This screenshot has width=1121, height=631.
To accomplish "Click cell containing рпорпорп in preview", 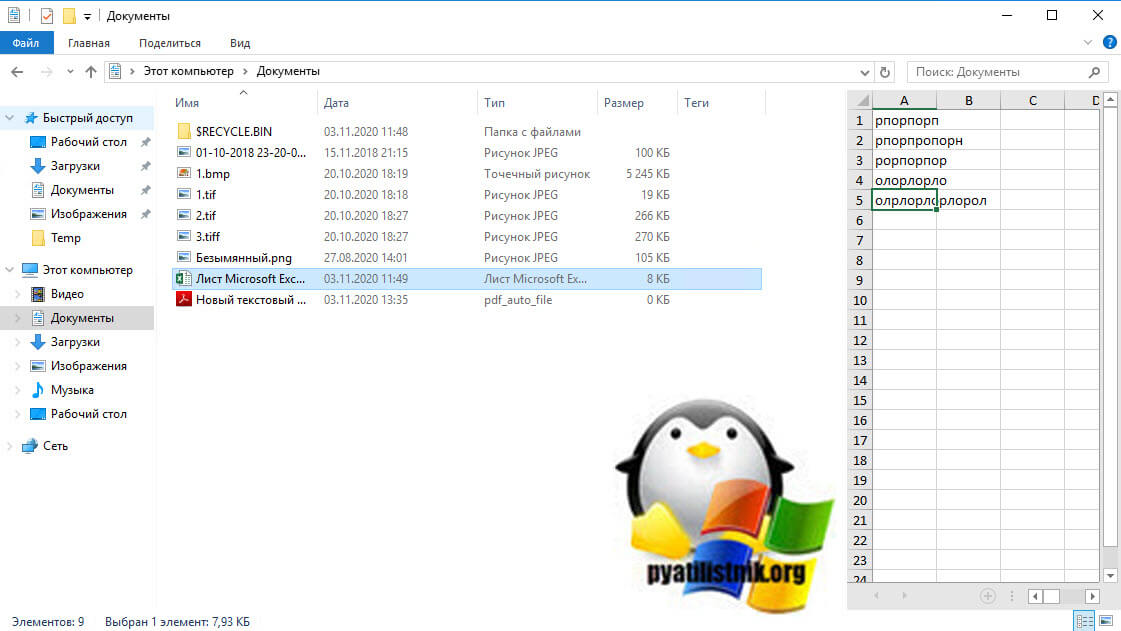I will pyautogui.click(x=904, y=121).
